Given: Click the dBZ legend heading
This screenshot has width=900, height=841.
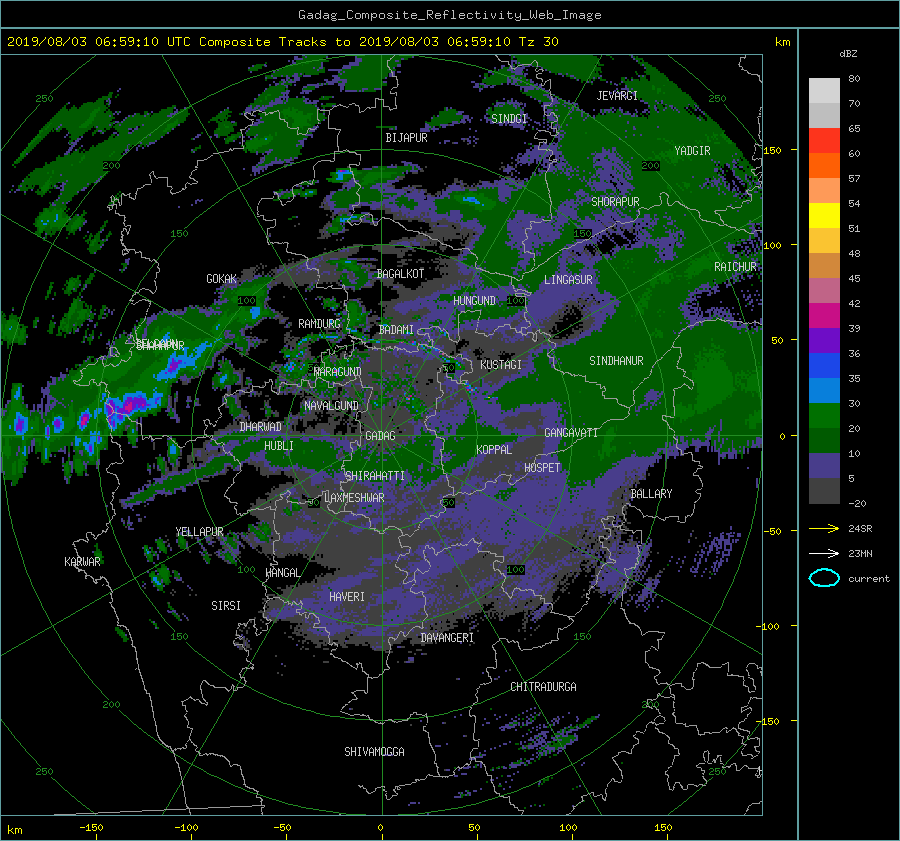Looking at the screenshot, I should tap(848, 54).
